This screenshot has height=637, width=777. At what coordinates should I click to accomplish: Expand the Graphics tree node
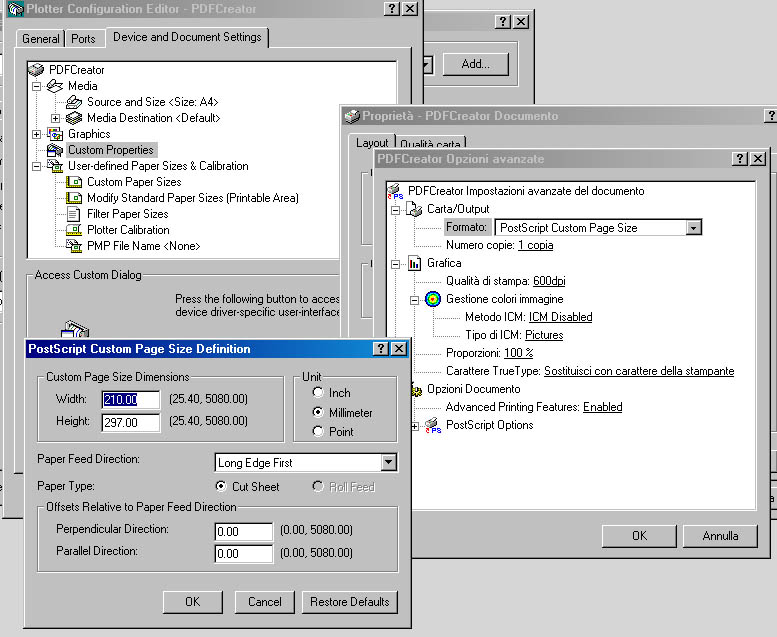click(x=37, y=134)
